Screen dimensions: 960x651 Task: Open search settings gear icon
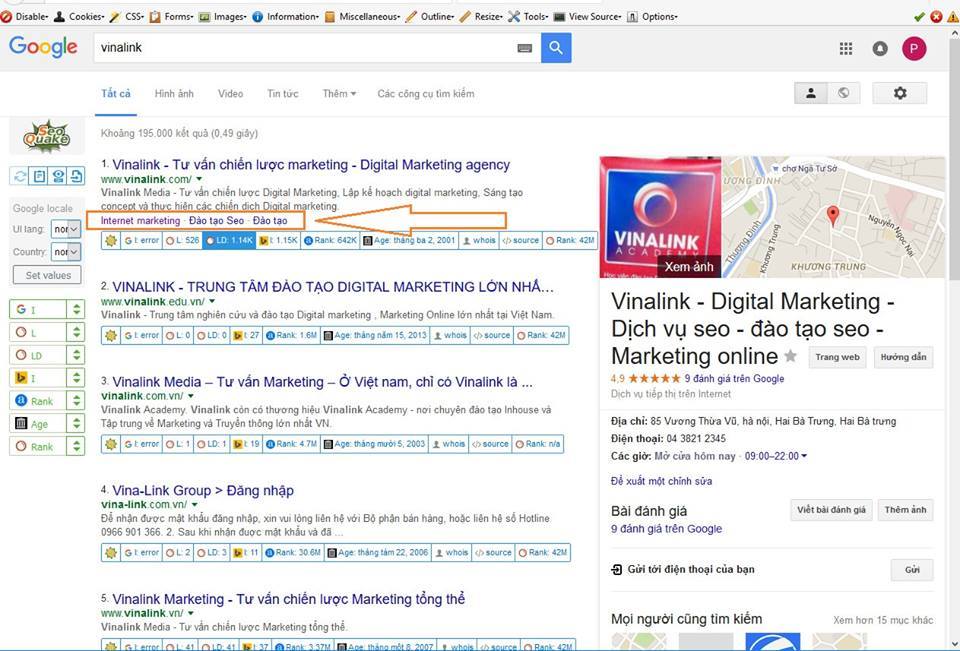pyautogui.click(x=899, y=93)
